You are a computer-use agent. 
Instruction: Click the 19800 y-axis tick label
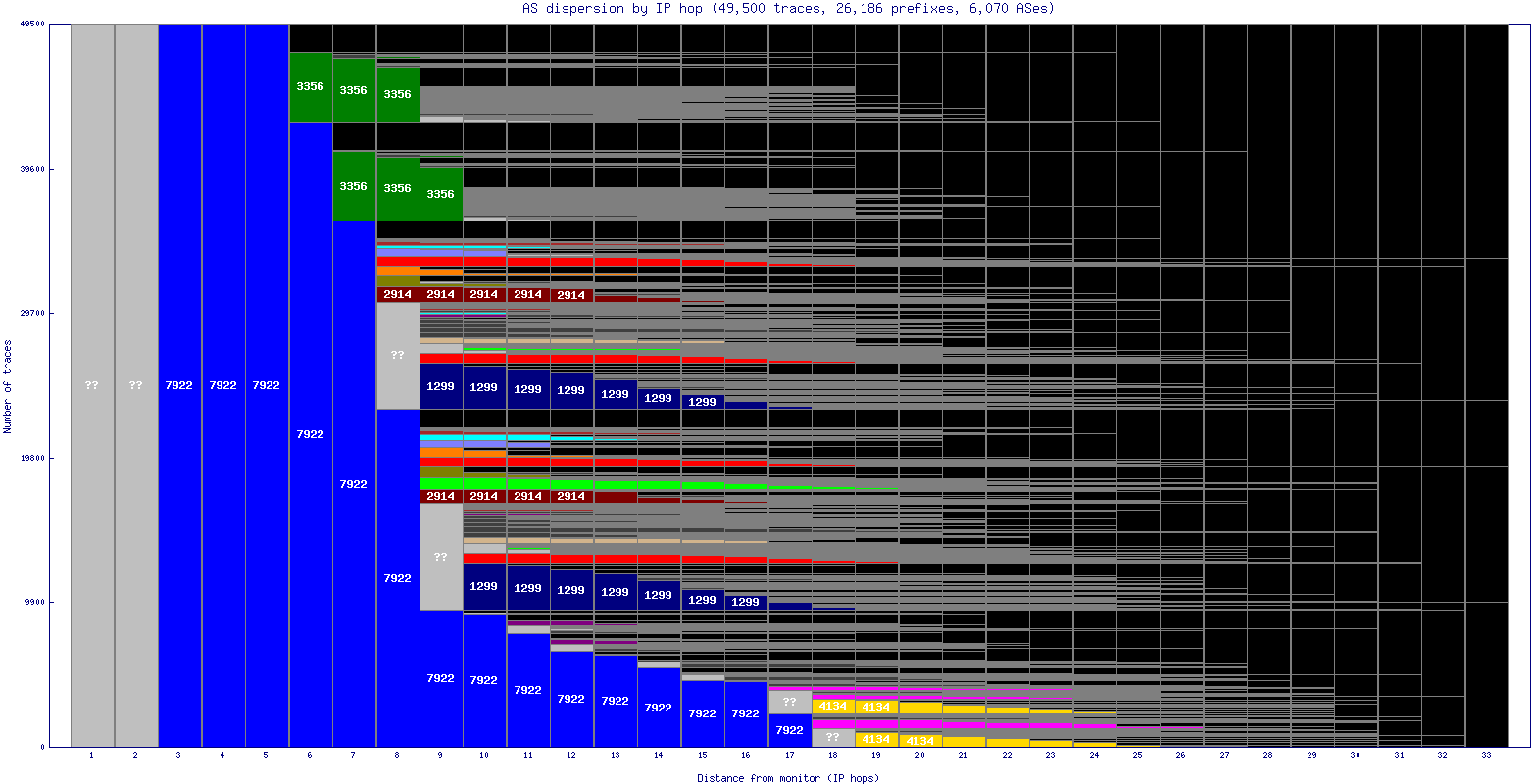[31, 458]
